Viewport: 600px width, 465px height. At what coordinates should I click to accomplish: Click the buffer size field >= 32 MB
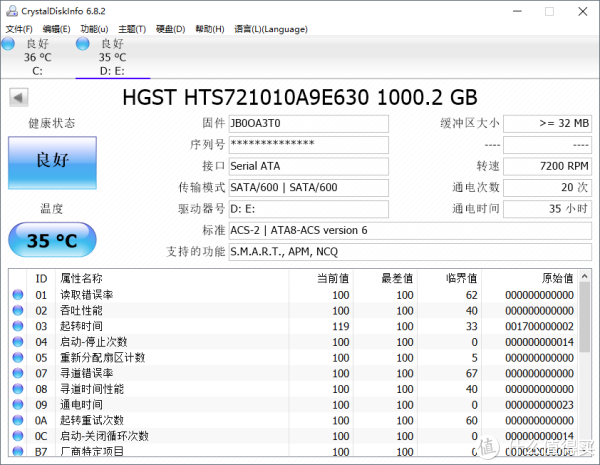click(x=547, y=124)
